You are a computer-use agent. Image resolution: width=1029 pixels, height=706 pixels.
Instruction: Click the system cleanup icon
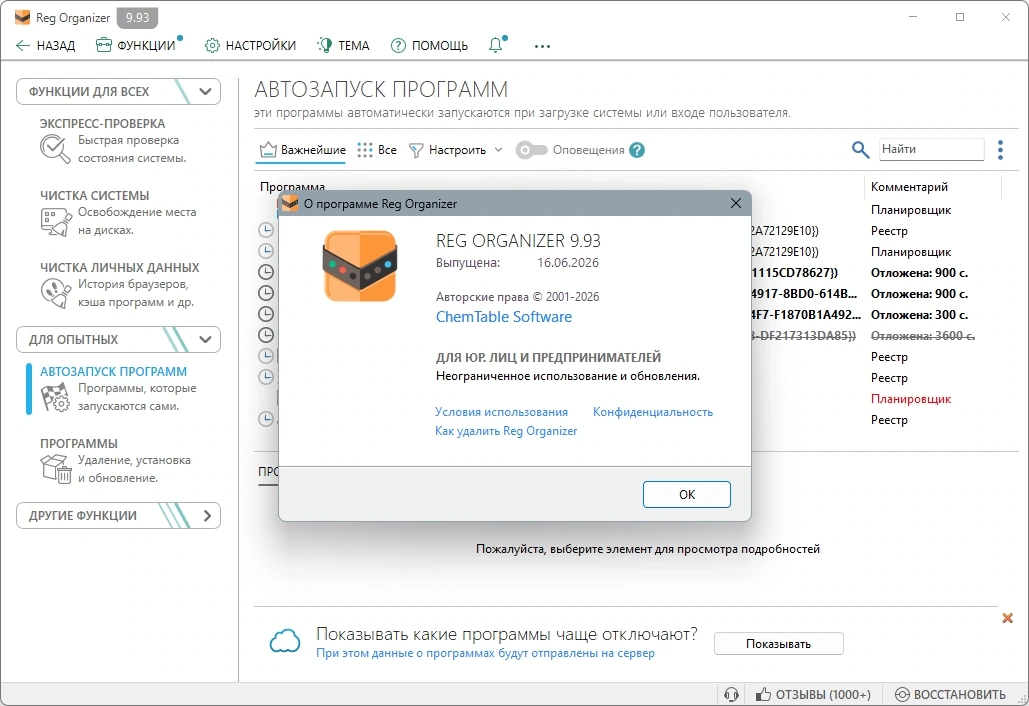click(55, 222)
